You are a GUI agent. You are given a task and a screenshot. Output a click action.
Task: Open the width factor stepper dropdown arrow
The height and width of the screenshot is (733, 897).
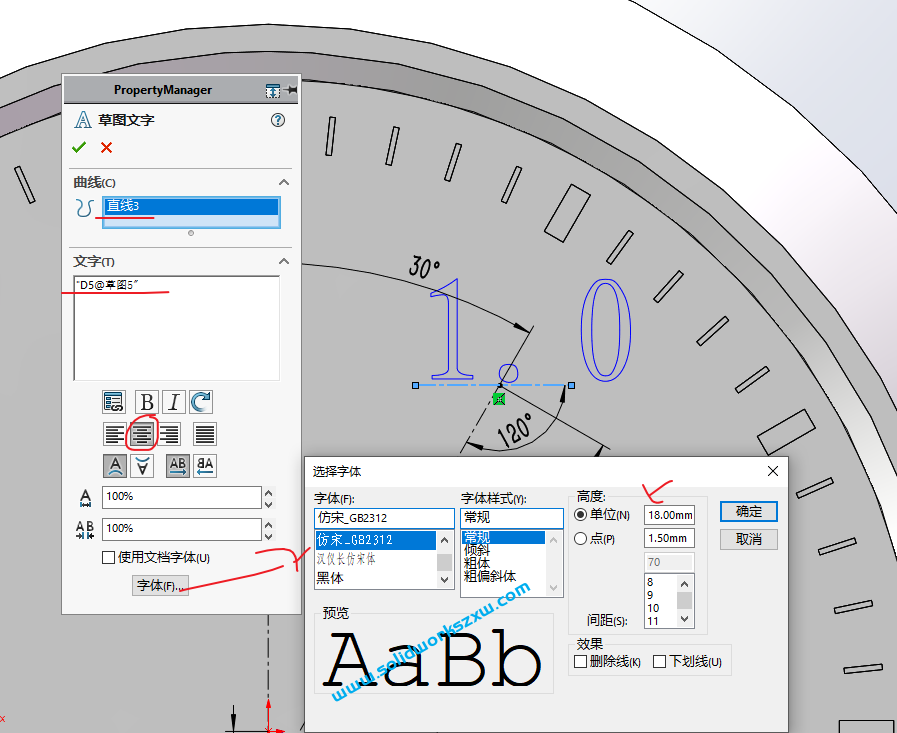pyautogui.click(x=270, y=497)
